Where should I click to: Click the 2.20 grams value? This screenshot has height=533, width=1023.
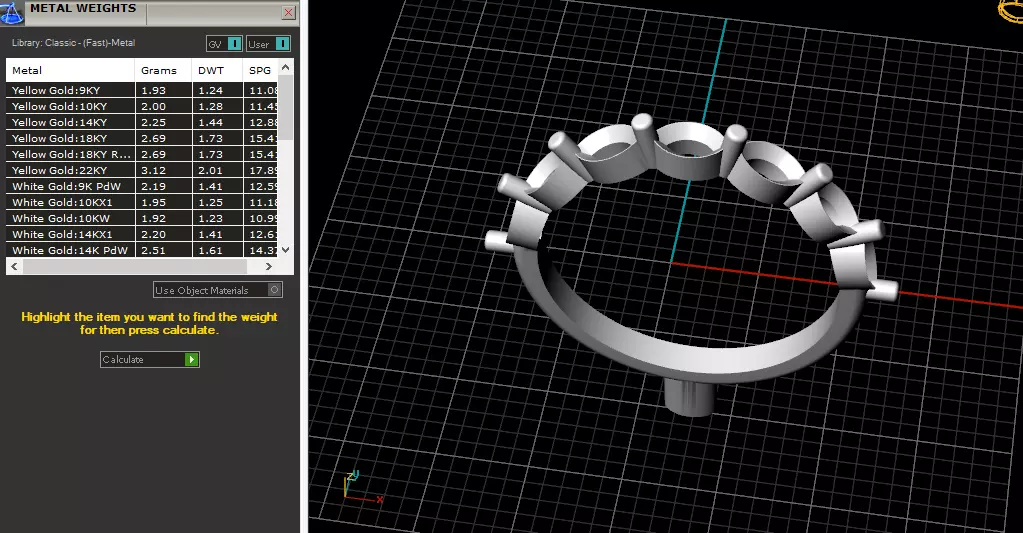point(154,234)
